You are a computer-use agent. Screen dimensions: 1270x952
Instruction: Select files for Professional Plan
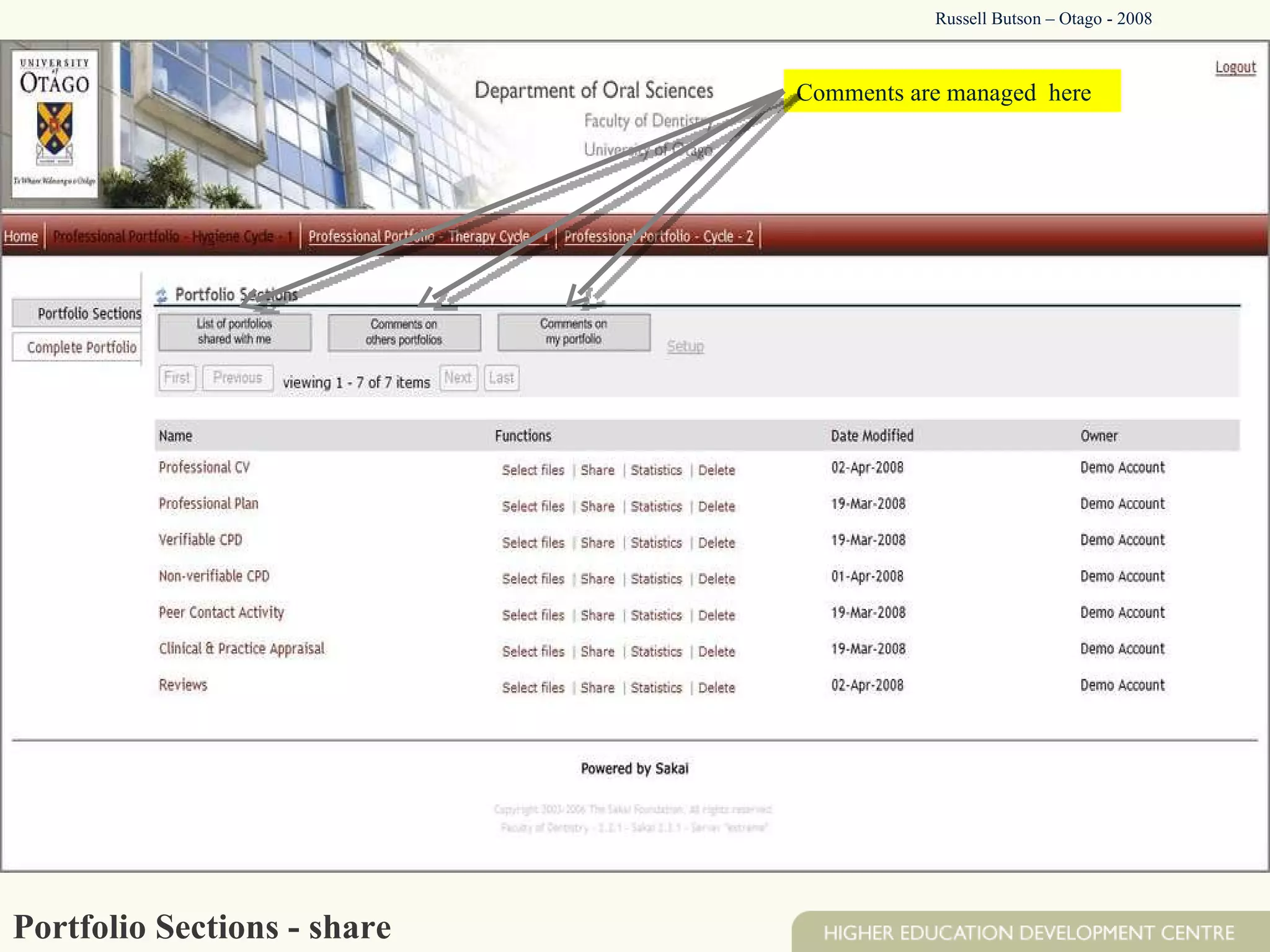click(x=533, y=506)
